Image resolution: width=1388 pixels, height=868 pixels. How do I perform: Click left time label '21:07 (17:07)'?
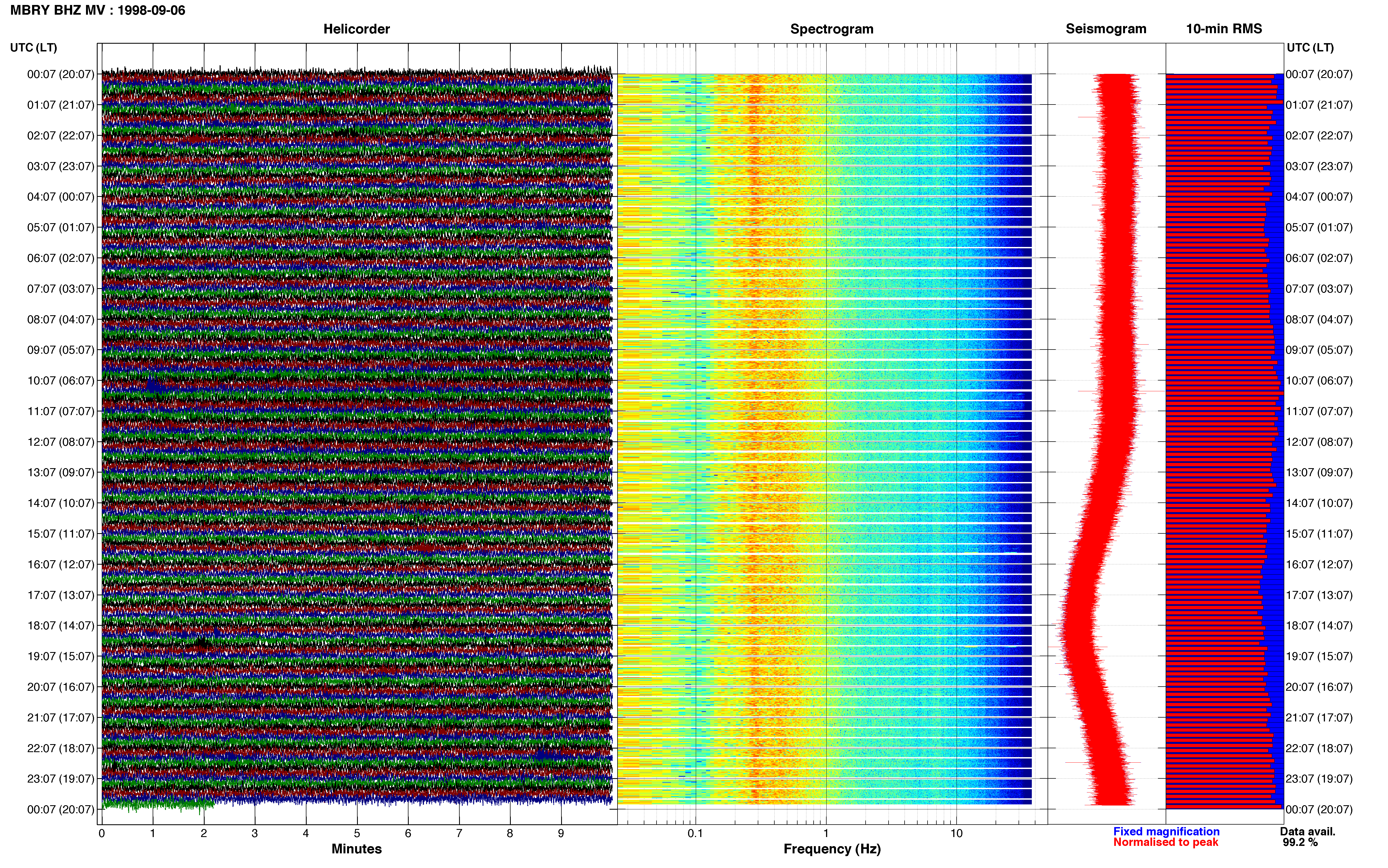pos(60,718)
